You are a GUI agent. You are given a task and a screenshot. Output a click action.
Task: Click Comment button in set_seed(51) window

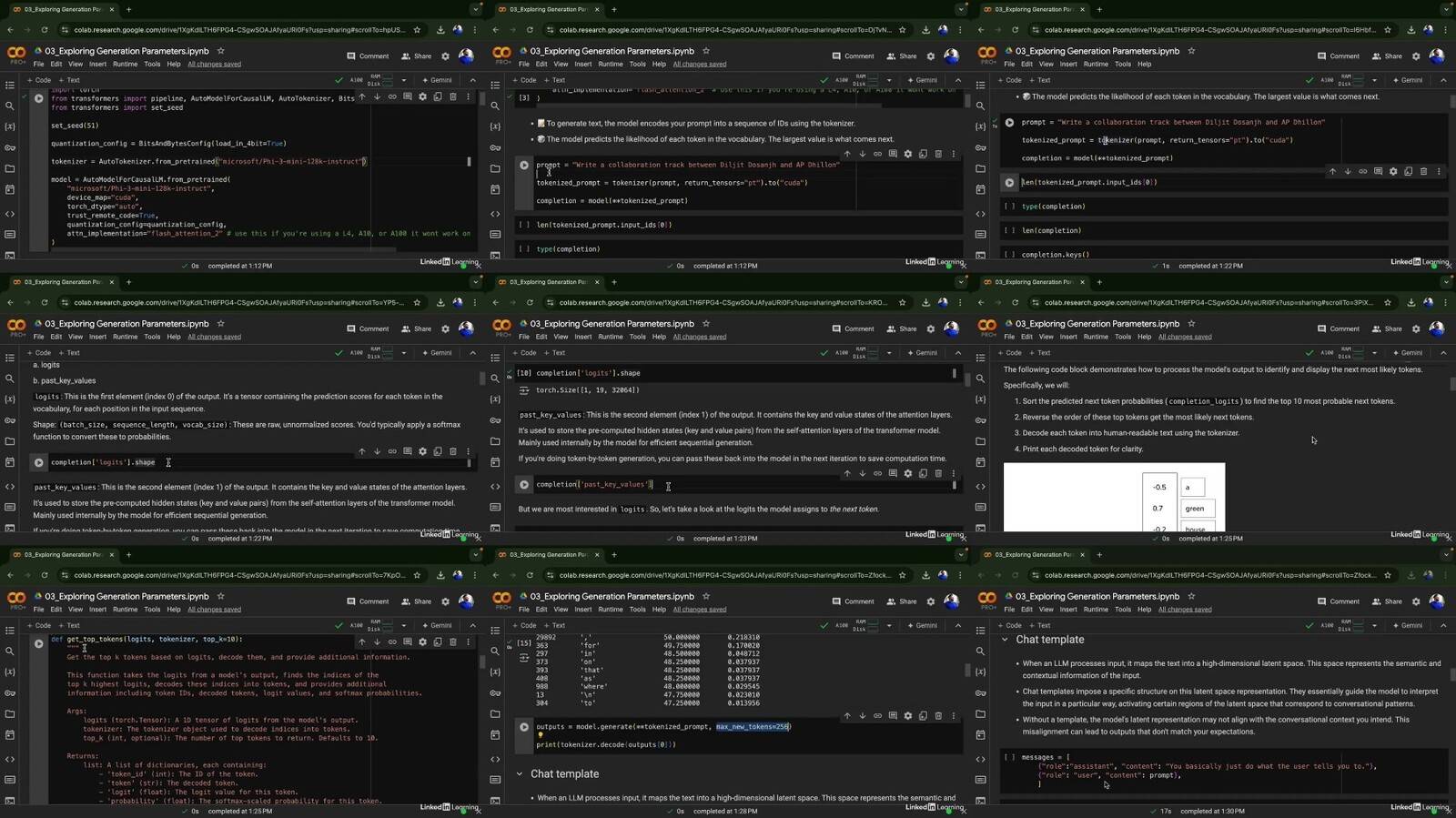click(x=369, y=56)
